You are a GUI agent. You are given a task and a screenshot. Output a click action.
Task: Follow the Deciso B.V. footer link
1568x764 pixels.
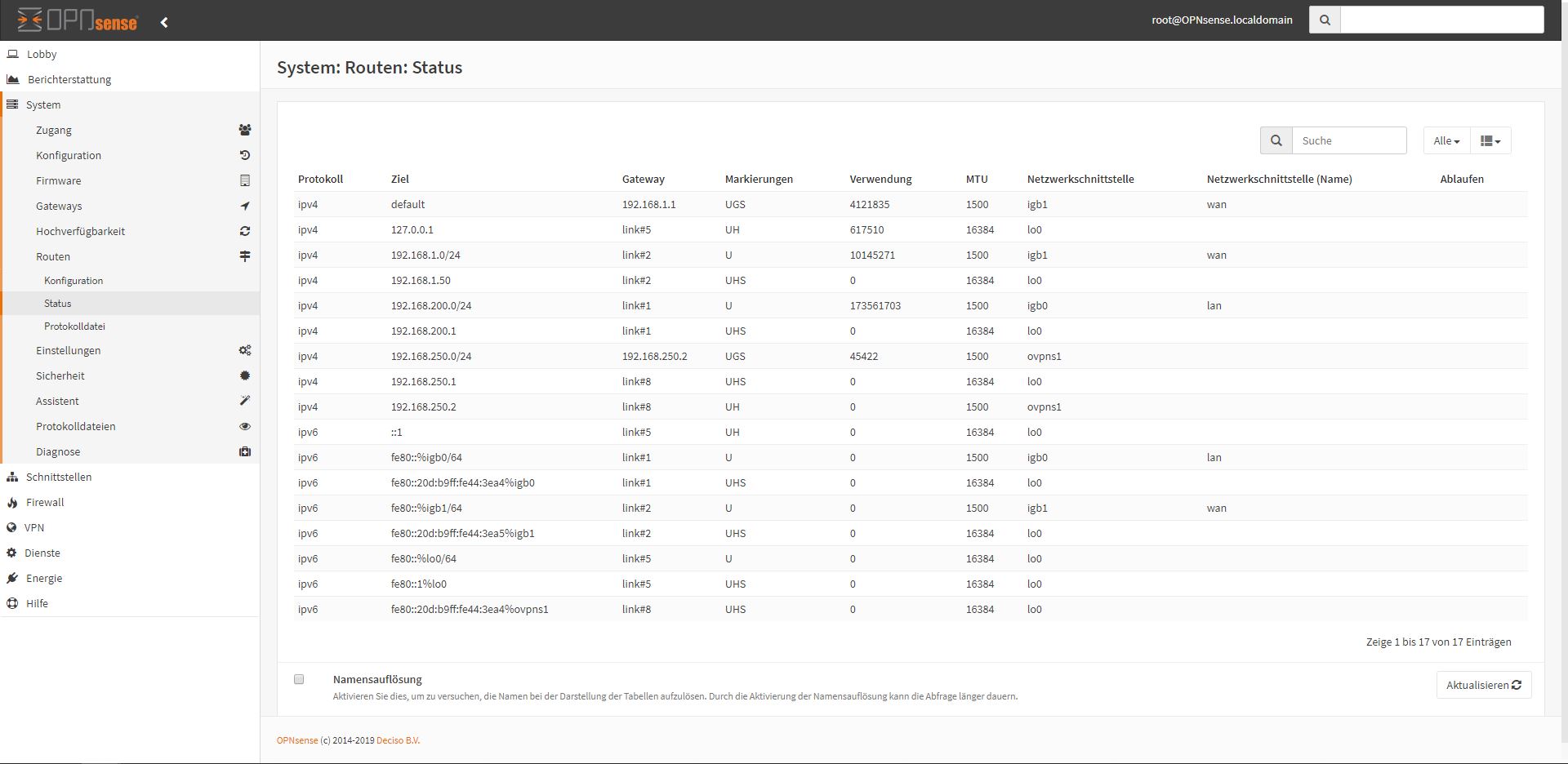pyautogui.click(x=399, y=740)
